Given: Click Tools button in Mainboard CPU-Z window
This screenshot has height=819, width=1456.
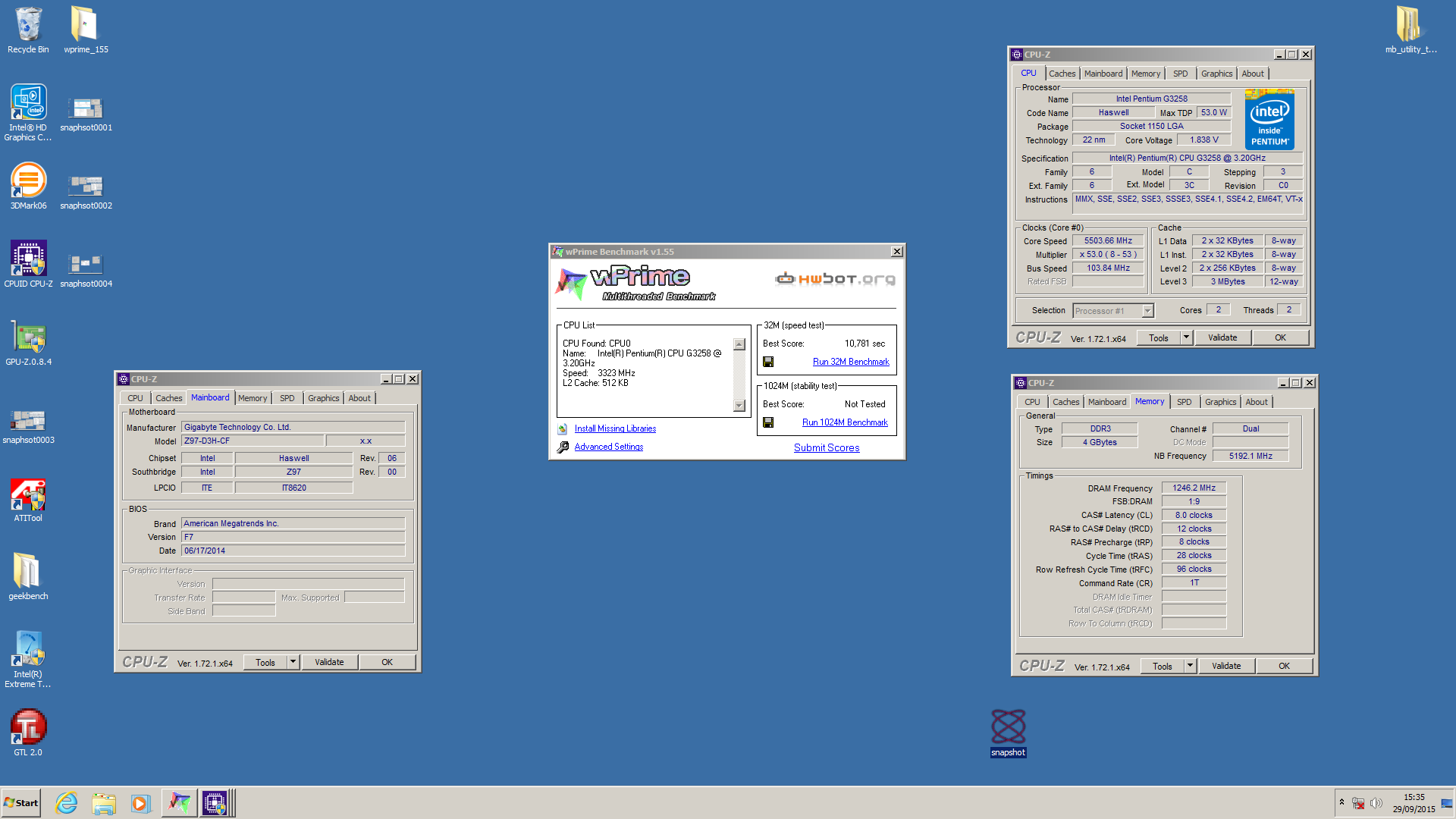Looking at the screenshot, I should point(265,662).
